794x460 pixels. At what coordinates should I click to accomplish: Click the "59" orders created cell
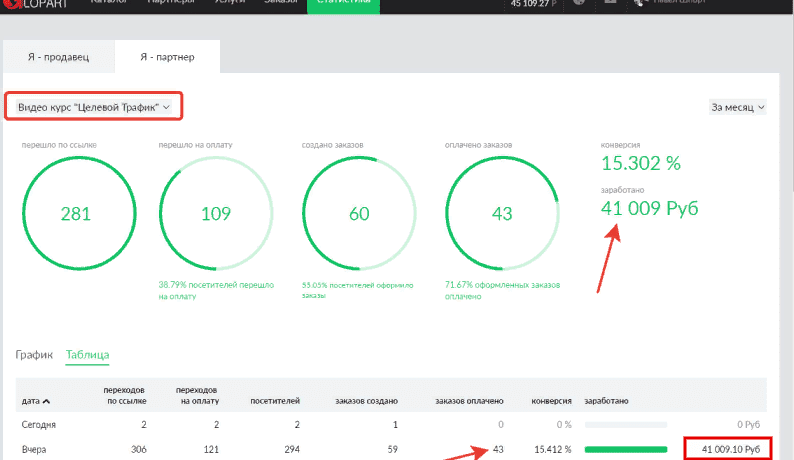click(x=392, y=449)
